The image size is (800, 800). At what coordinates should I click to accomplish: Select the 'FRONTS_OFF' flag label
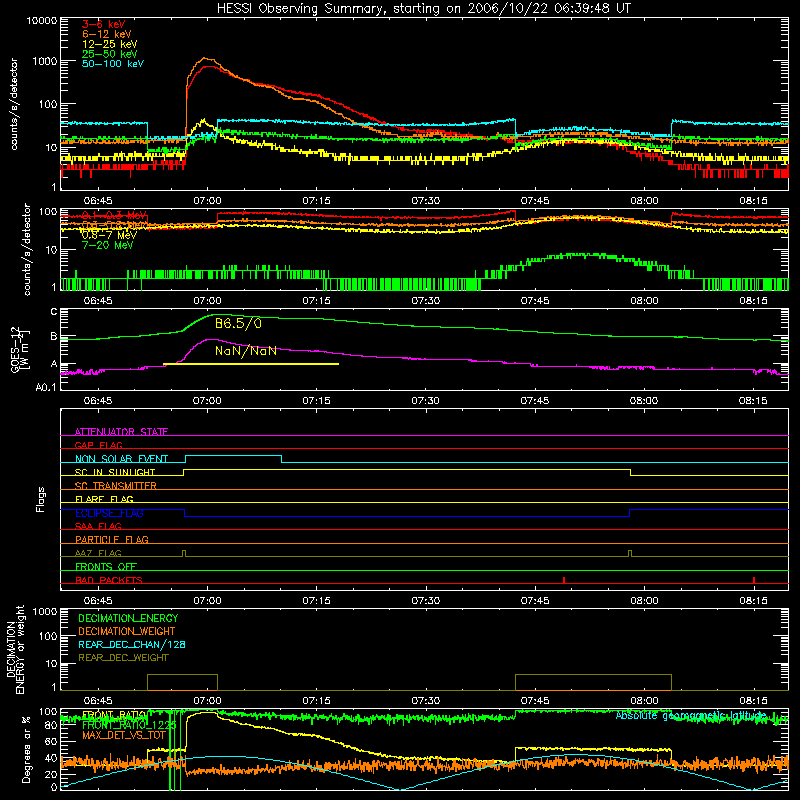(x=106, y=566)
